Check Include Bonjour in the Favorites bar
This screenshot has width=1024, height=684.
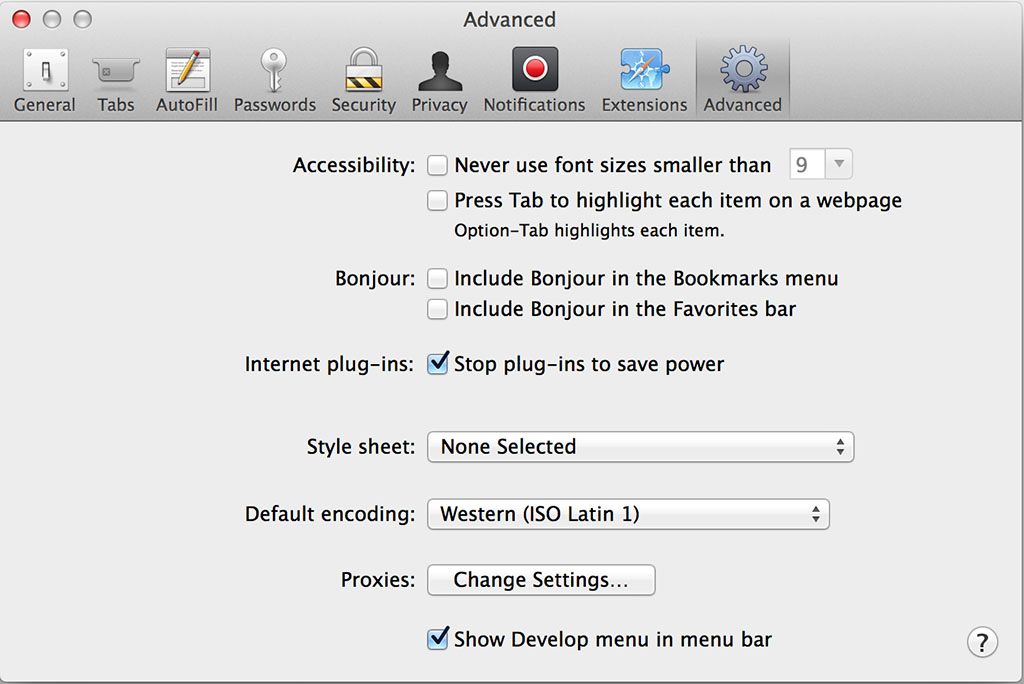pos(437,309)
